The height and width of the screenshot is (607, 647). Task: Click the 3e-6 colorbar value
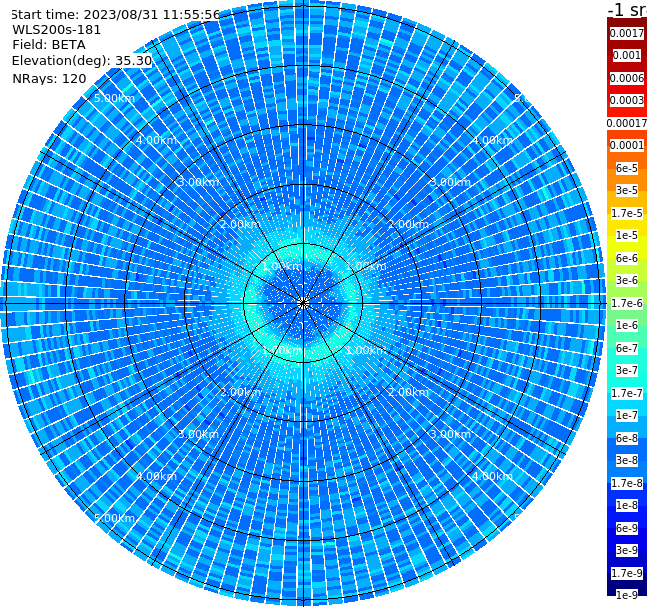tap(627, 280)
